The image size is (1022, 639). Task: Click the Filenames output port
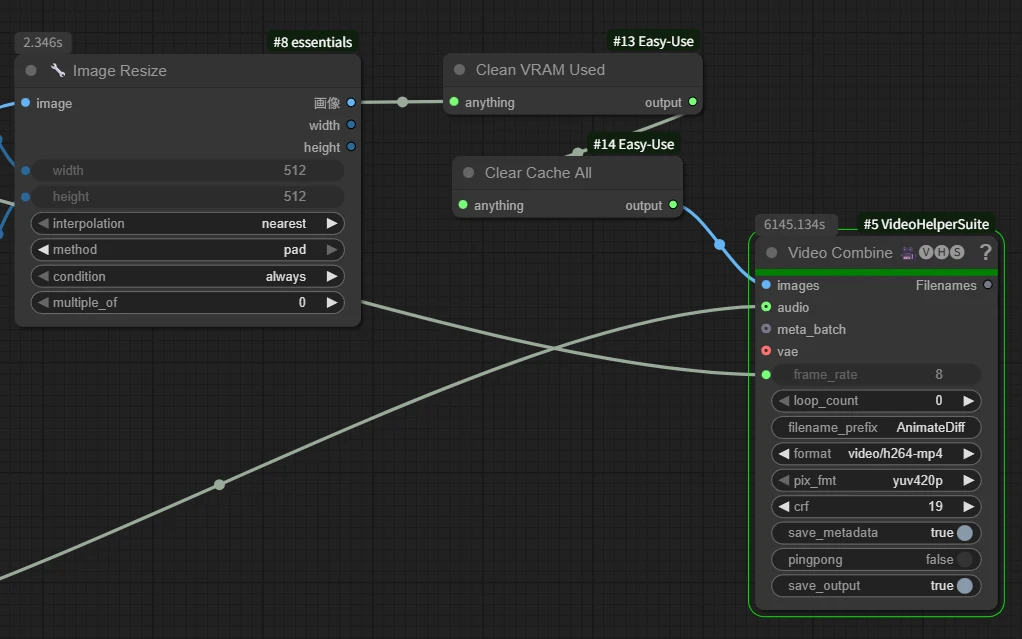click(988, 285)
